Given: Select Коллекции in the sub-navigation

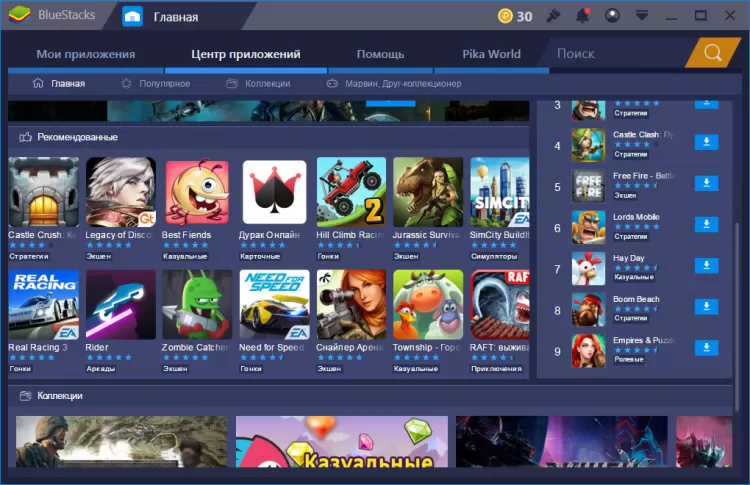Looking at the screenshot, I should 258,84.
